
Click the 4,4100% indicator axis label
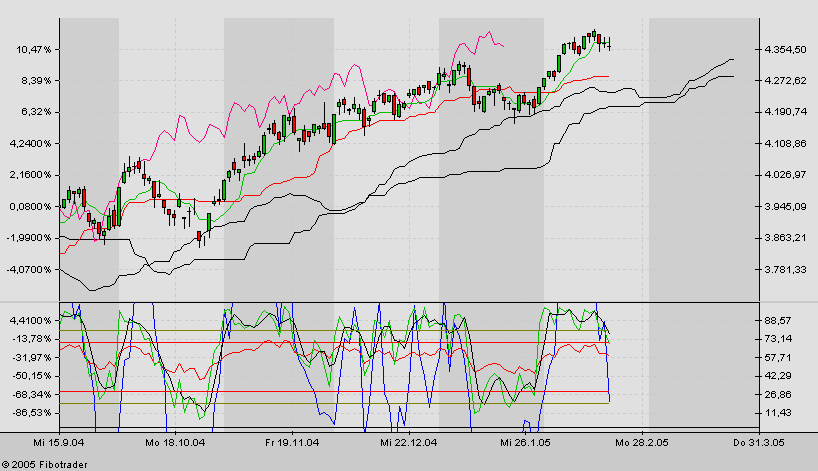[x=31, y=320]
